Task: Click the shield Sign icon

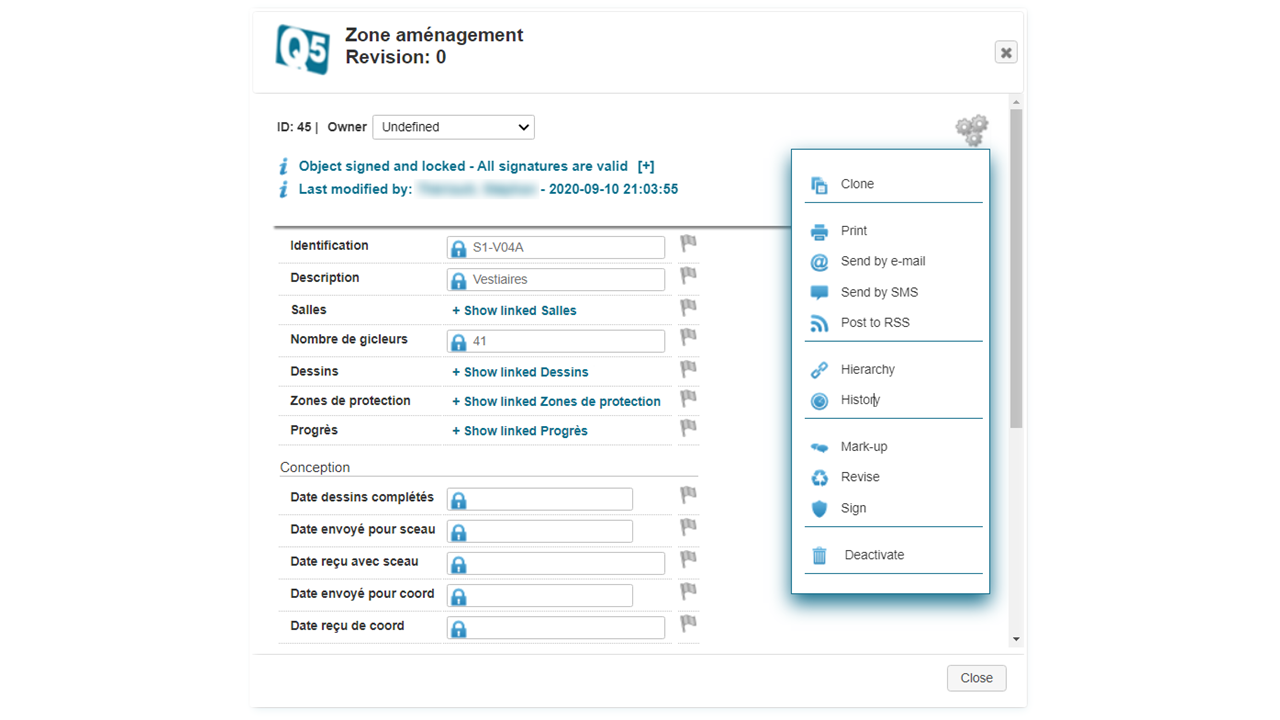Action: point(819,509)
